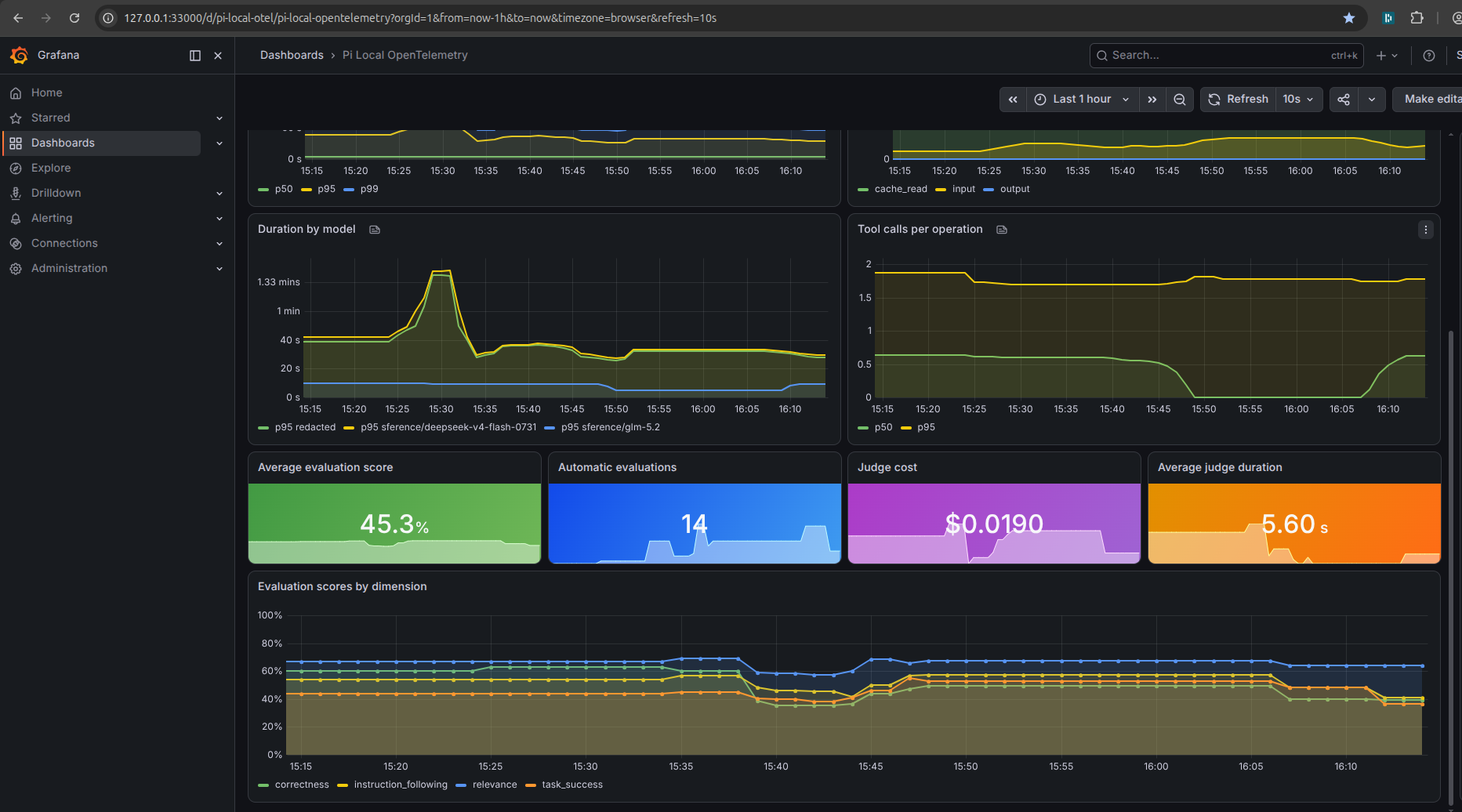Screen dimensions: 1462x812
Task: Close the sidebar menu
Action: 218,56
